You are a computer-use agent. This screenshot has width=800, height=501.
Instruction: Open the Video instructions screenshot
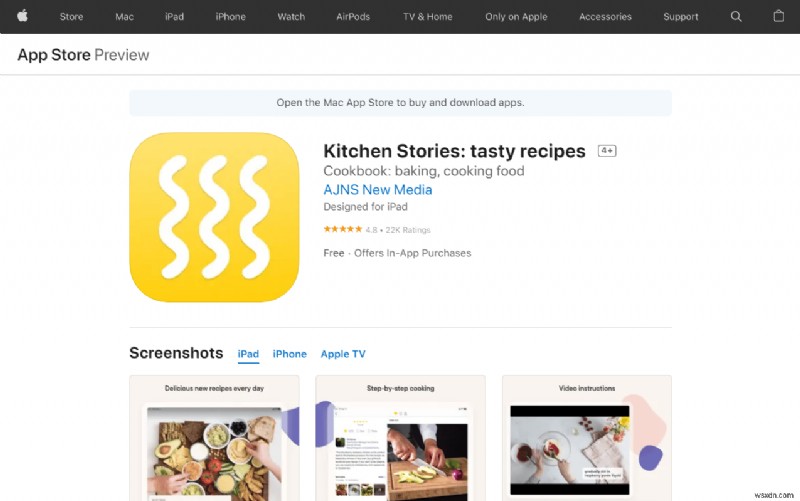(x=586, y=440)
